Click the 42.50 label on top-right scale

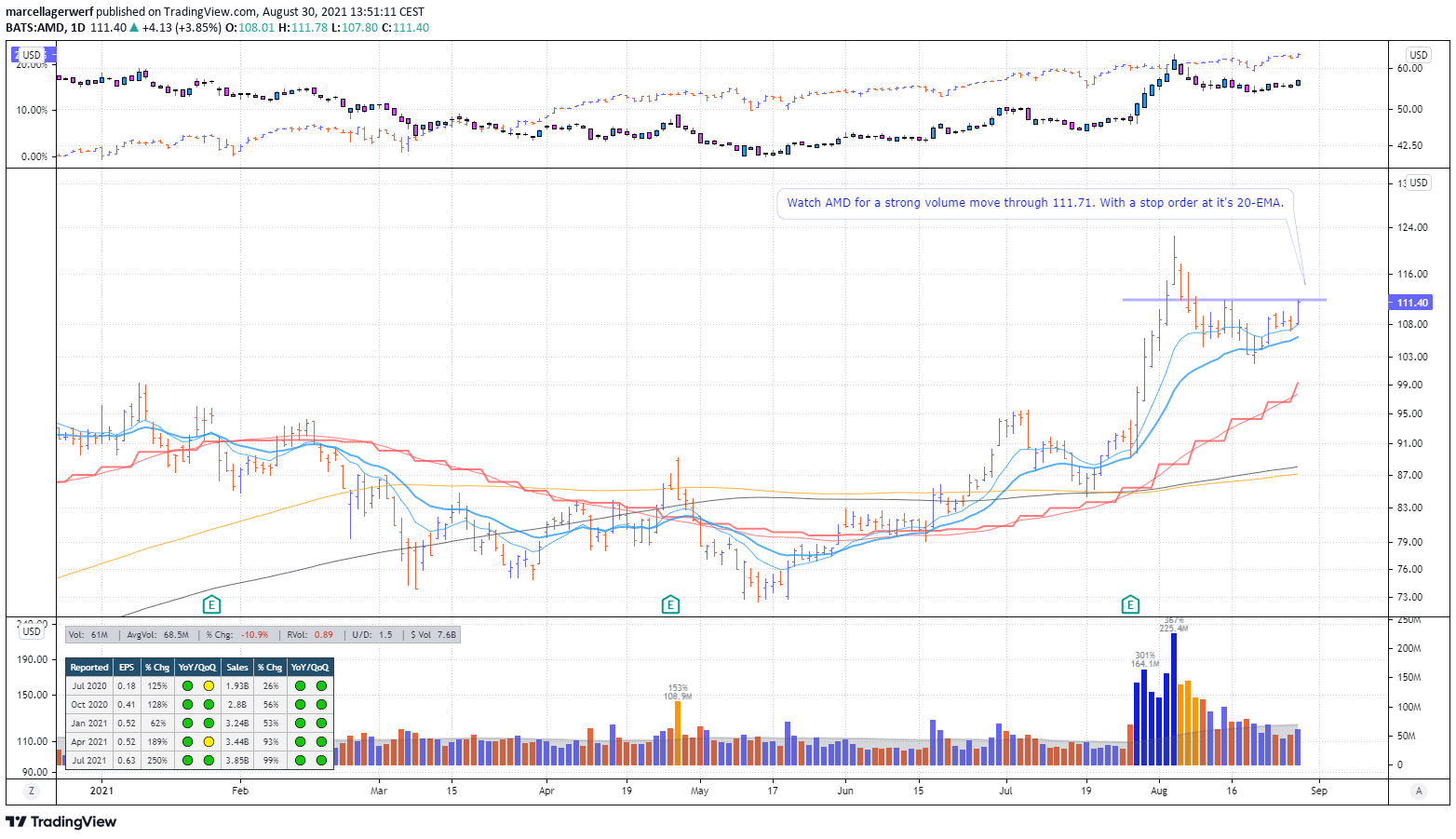(1409, 145)
